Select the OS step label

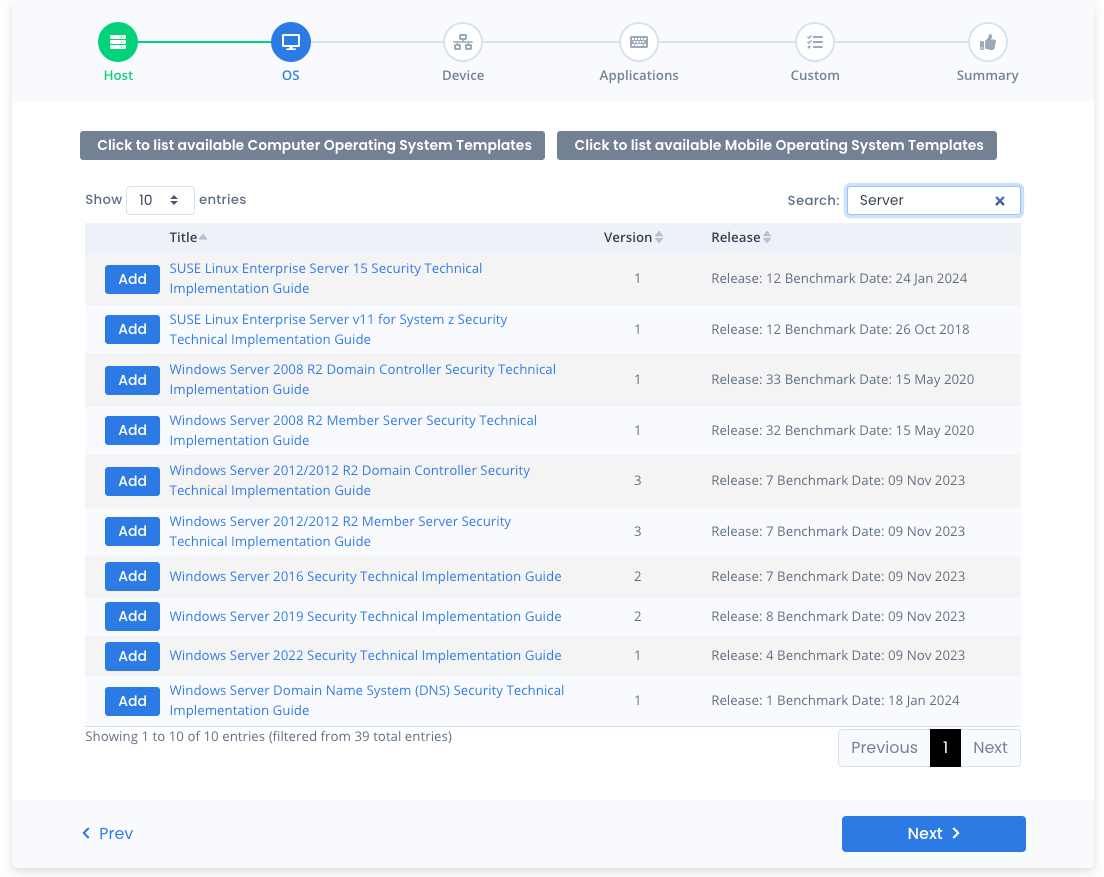pyautogui.click(x=291, y=75)
